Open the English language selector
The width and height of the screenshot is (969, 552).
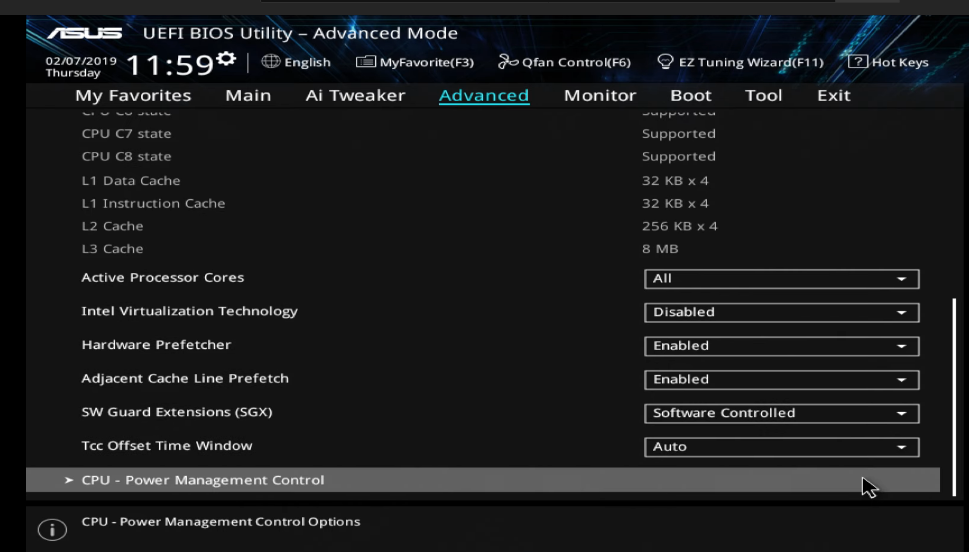[296, 62]
